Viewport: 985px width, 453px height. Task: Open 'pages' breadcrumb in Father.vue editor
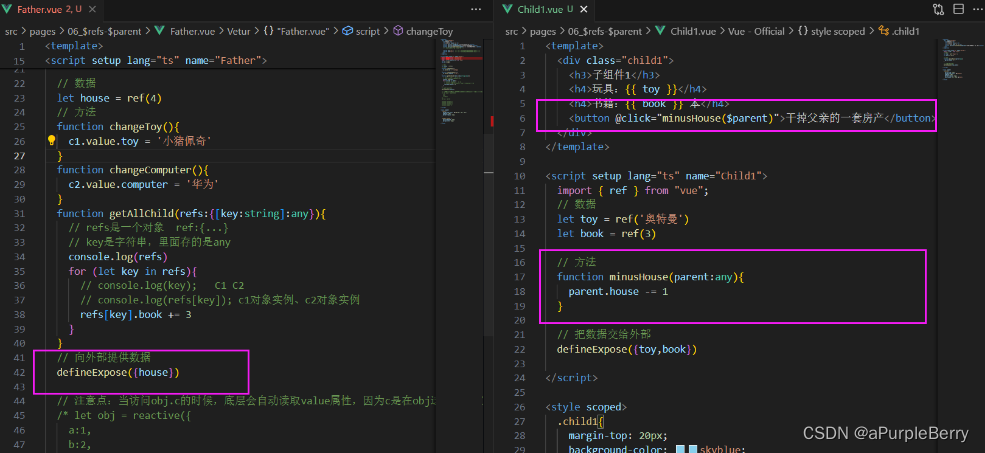pyautogui.click(x=42, y=31)
